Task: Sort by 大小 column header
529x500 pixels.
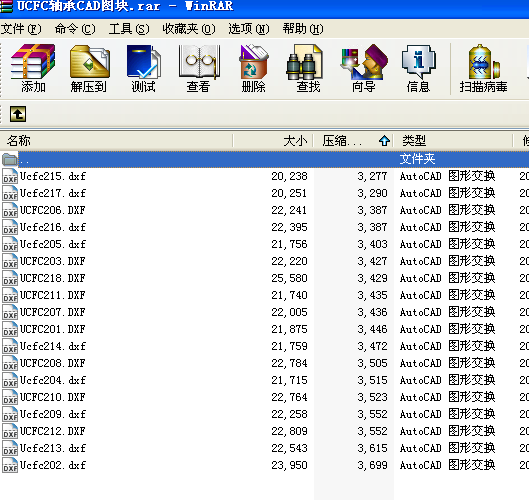Action: 273,141
